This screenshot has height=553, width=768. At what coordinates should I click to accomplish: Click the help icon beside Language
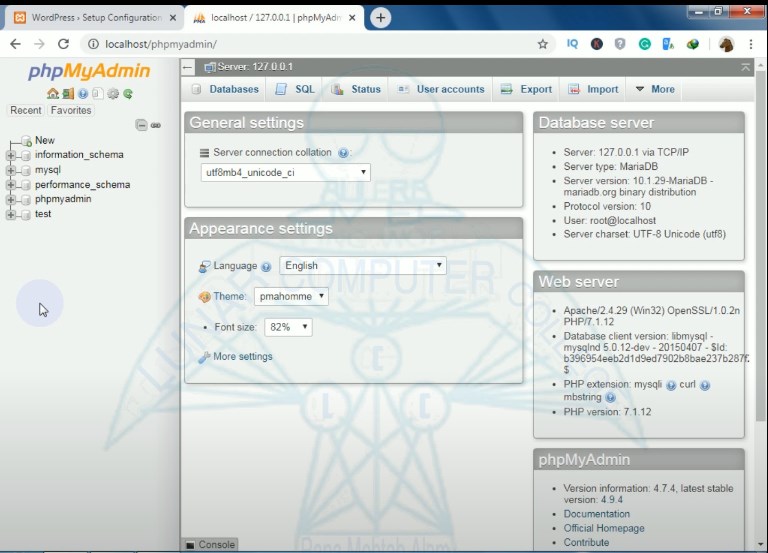click(266, 266)
